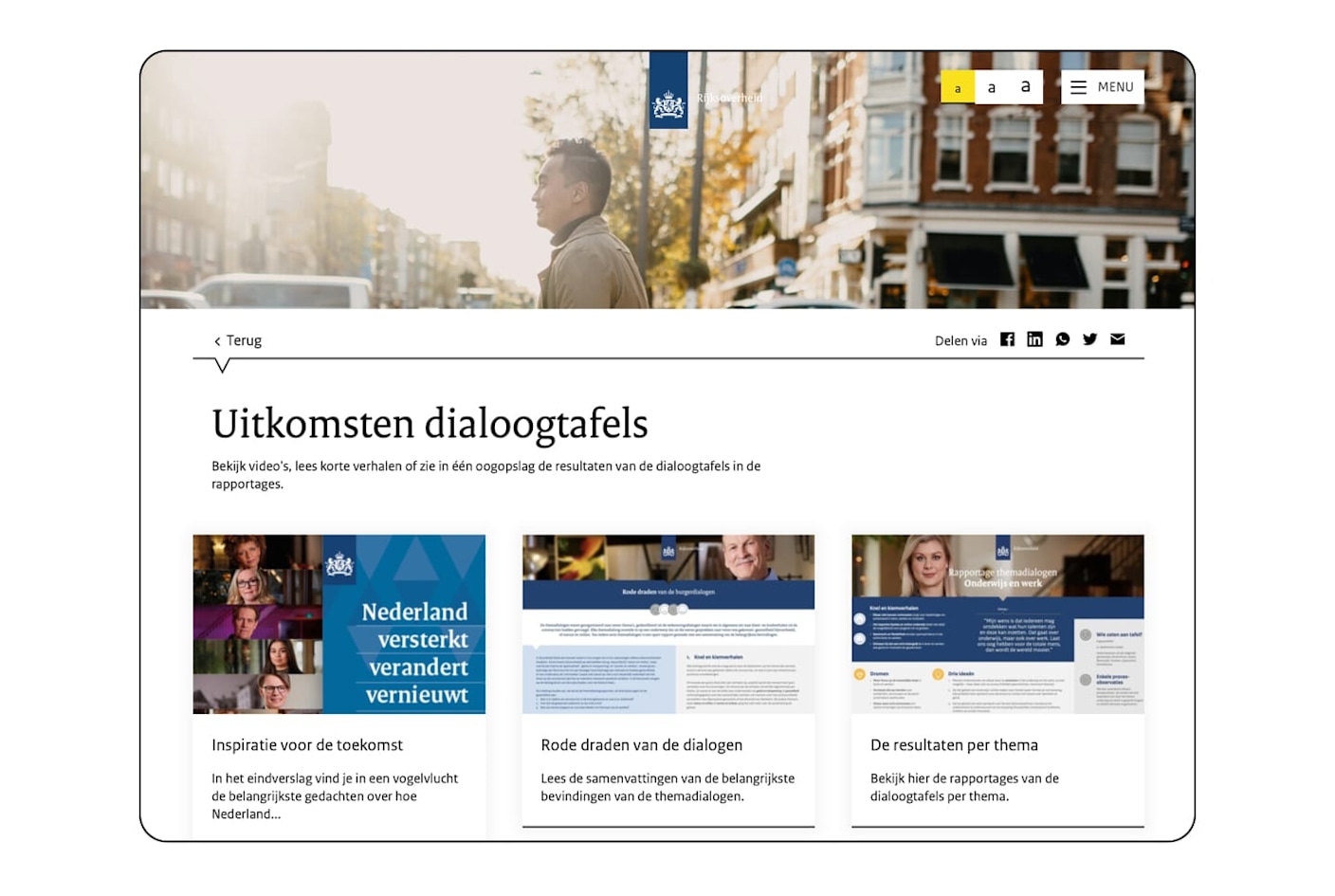Click the 'Nederland versterkt verandert vernieuwt' thumbnail
Viewport: 1335px width, 896px height.
tap(339, 624)
